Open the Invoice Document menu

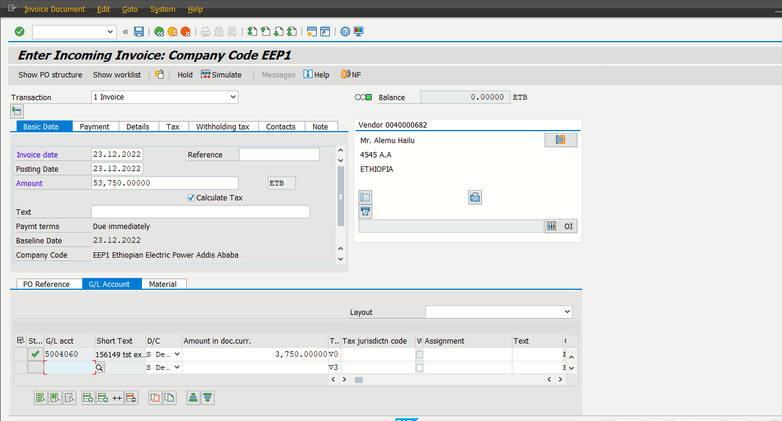coord(54,9)
